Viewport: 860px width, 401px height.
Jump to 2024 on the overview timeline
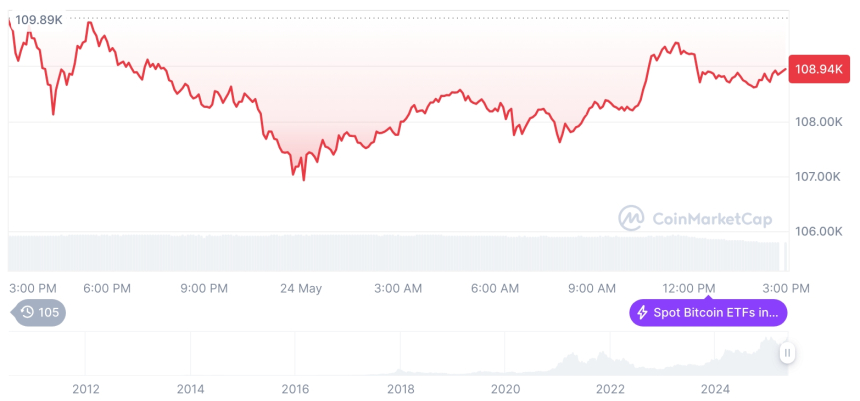pyautogui.click(x=716, y=389)
